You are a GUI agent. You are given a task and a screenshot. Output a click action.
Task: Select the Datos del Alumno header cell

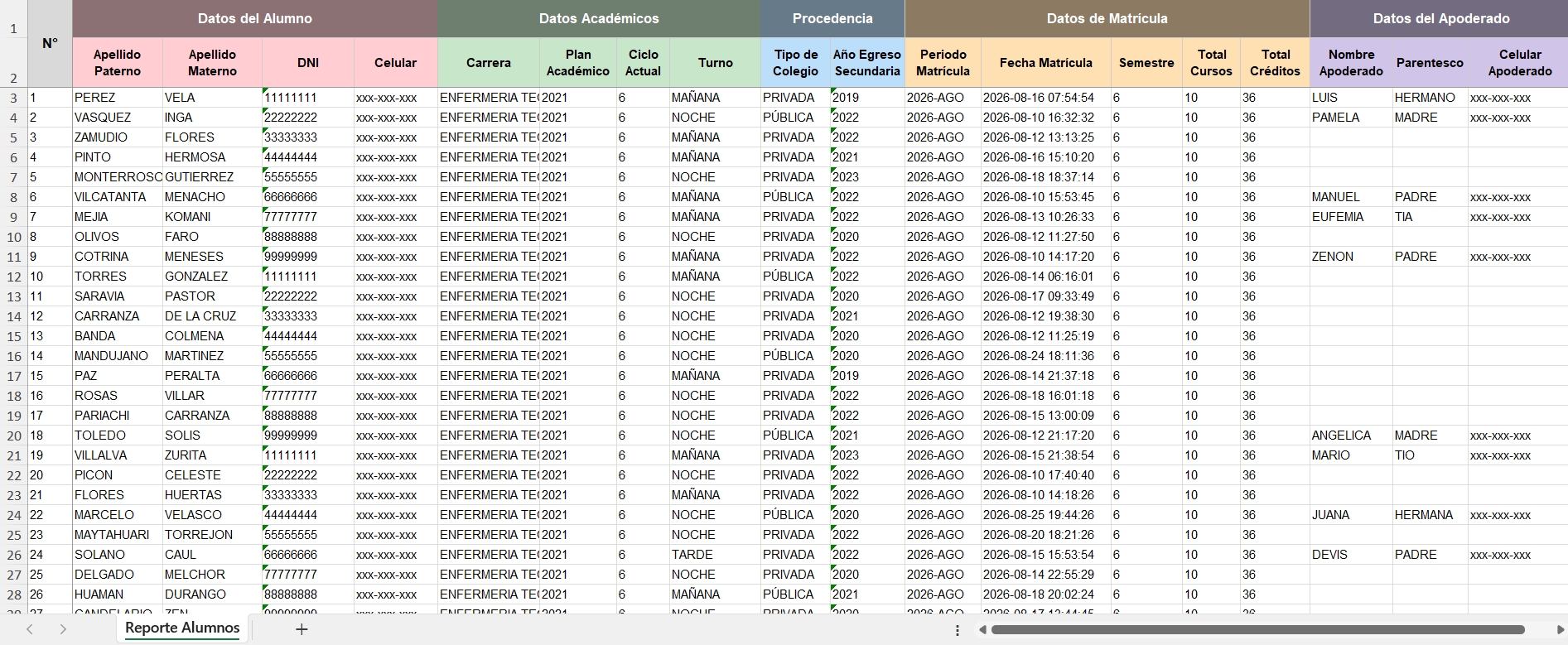[255, 18]
